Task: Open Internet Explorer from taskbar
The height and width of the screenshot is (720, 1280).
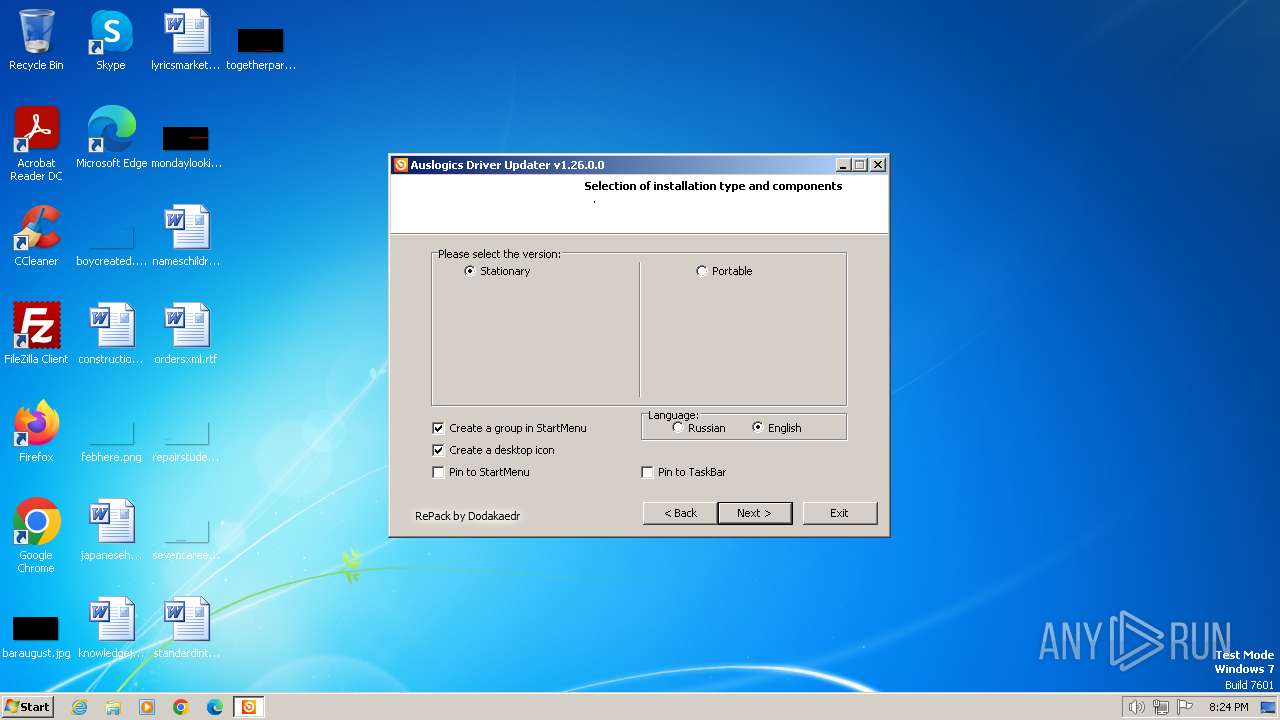Action: click(x=80, y=707)
